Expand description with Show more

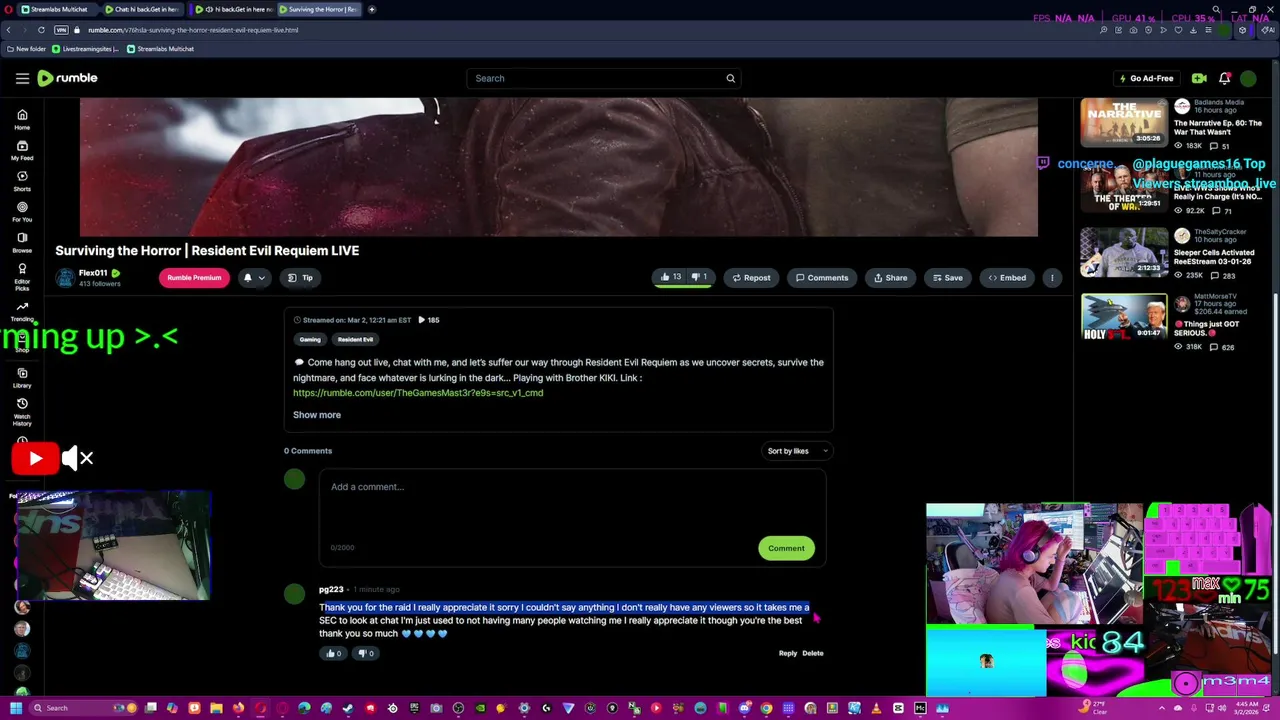click(x=317, y=415)
